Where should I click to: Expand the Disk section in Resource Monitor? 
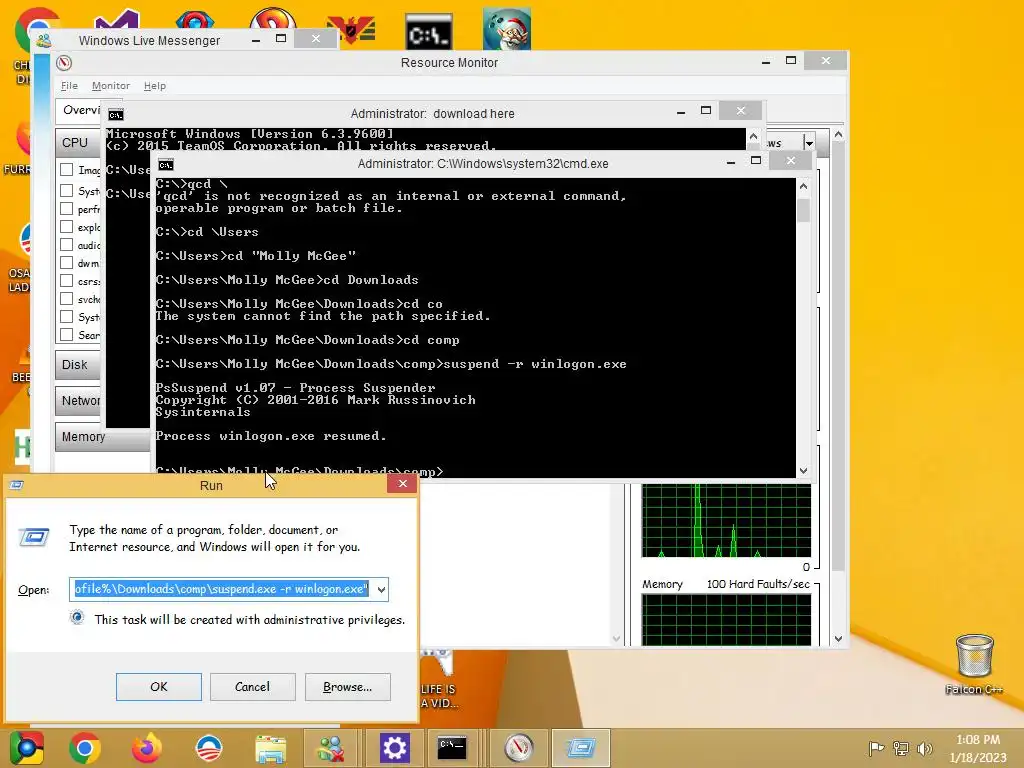point(78,364)
